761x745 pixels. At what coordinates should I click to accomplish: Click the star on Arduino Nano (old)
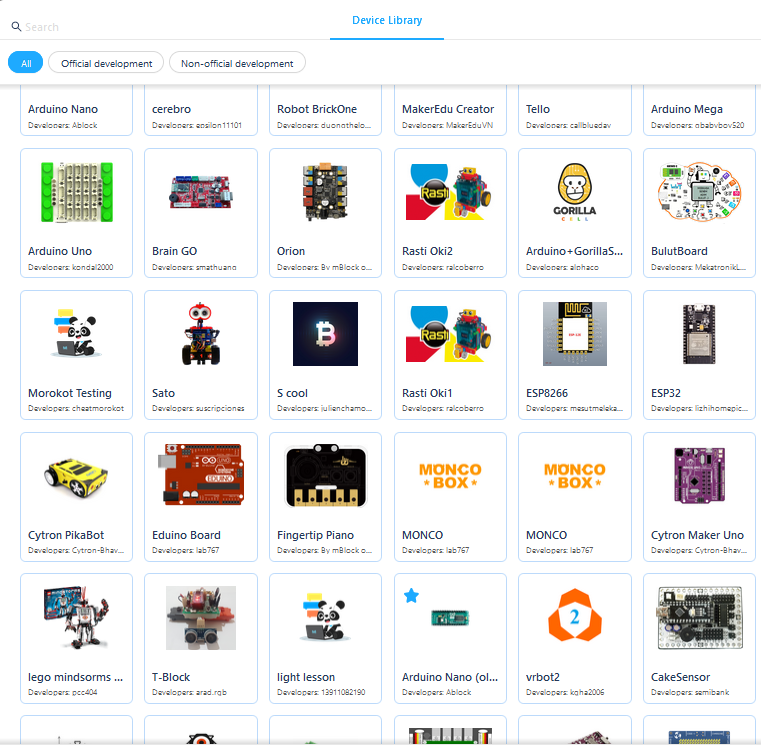pyautogui.click(x=411, y=596)
